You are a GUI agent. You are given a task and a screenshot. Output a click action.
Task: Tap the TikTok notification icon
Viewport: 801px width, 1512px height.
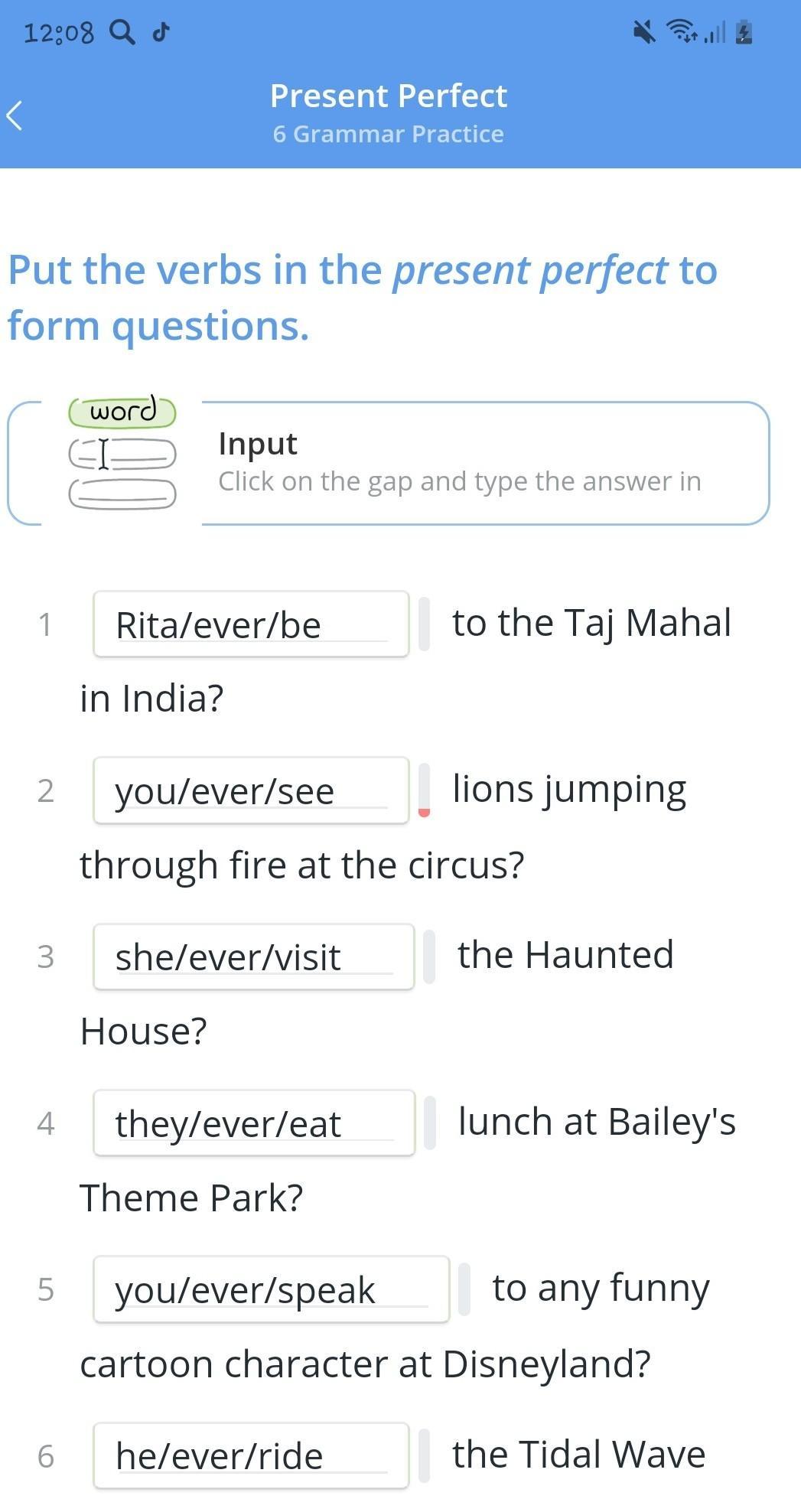[x=161, y=32]
